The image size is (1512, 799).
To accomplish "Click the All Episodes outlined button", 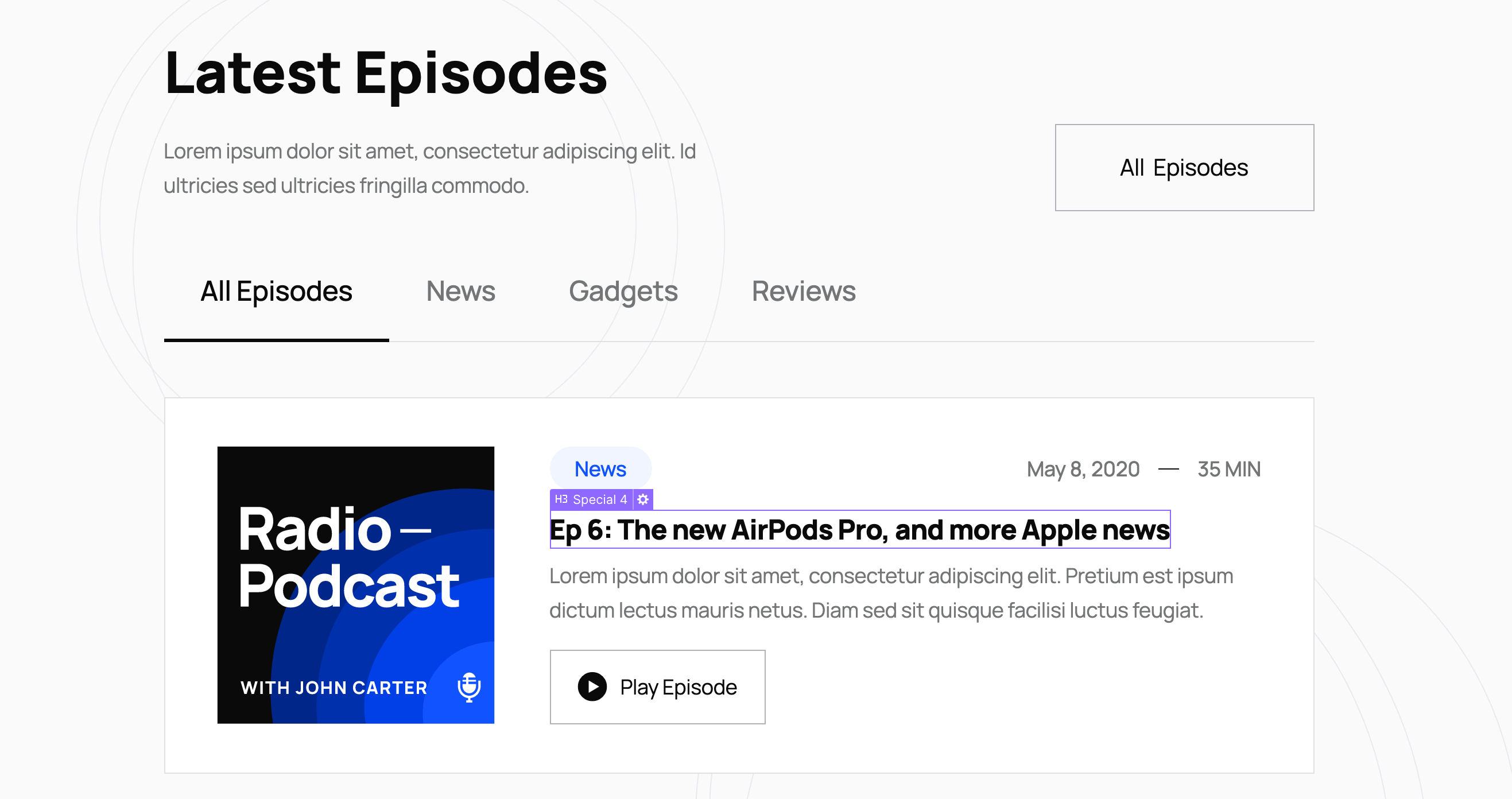I will [x=1184, y=167].
